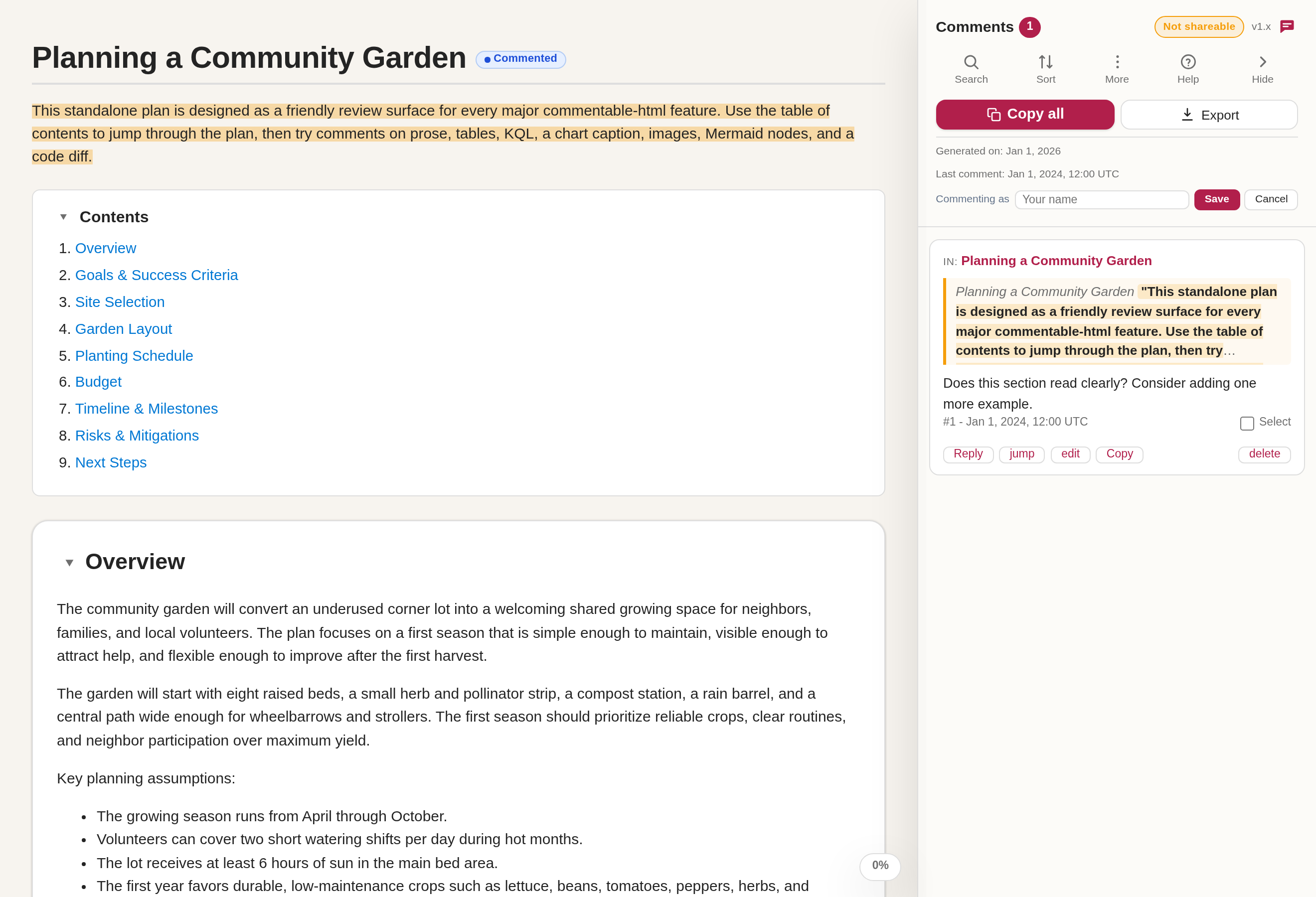Hide the comments panel

click(x=1262, y=69)
